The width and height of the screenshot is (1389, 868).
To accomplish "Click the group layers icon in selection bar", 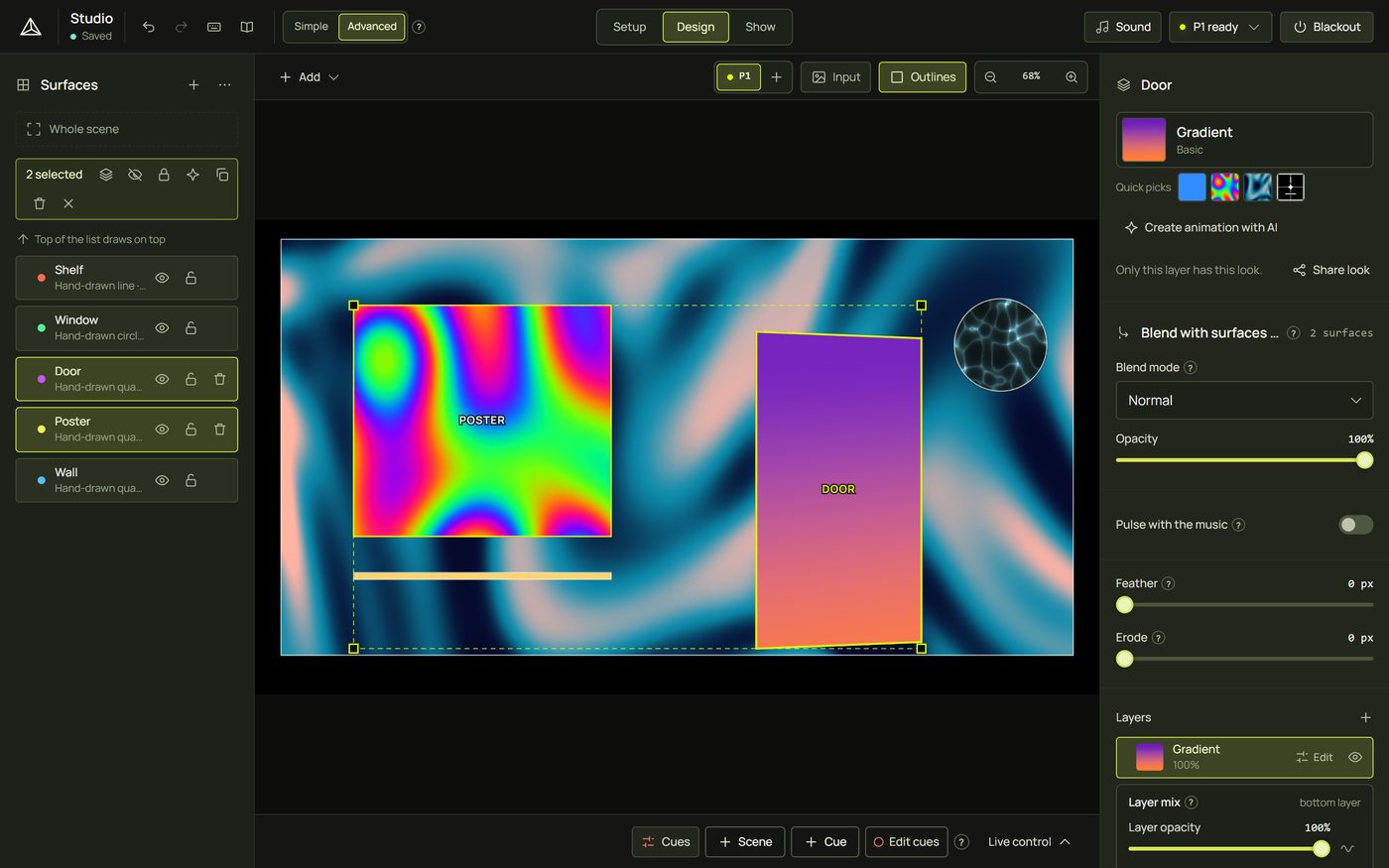I will 106,175.
